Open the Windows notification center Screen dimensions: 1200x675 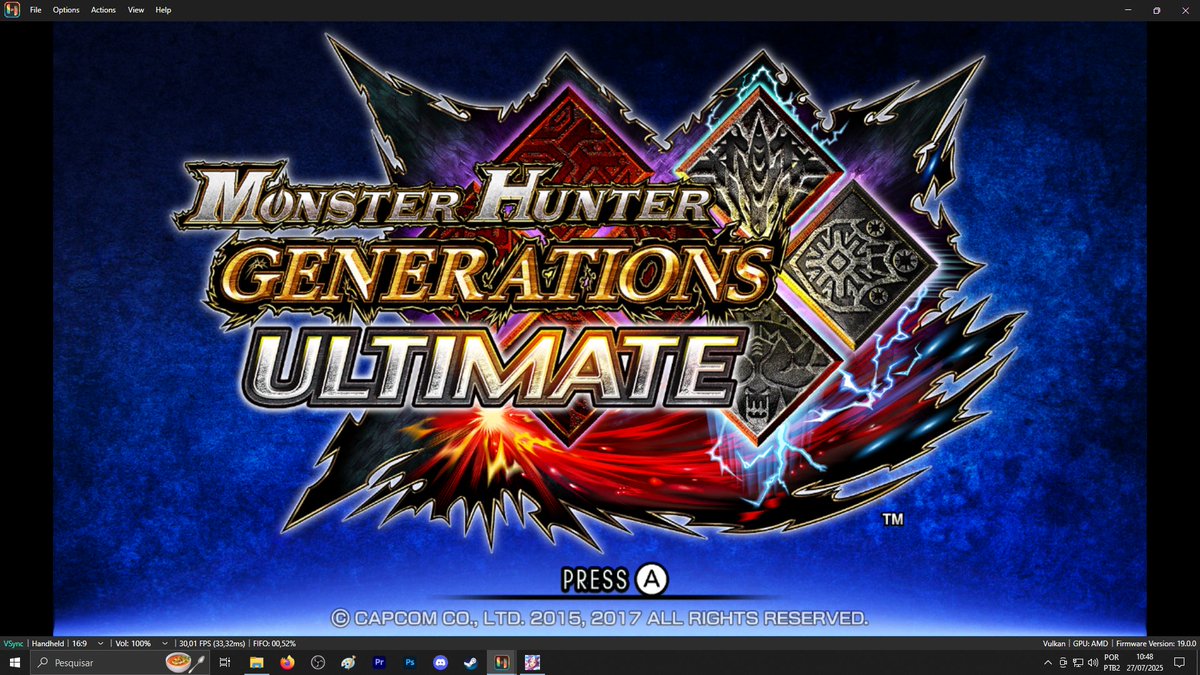pos(1180,662)
